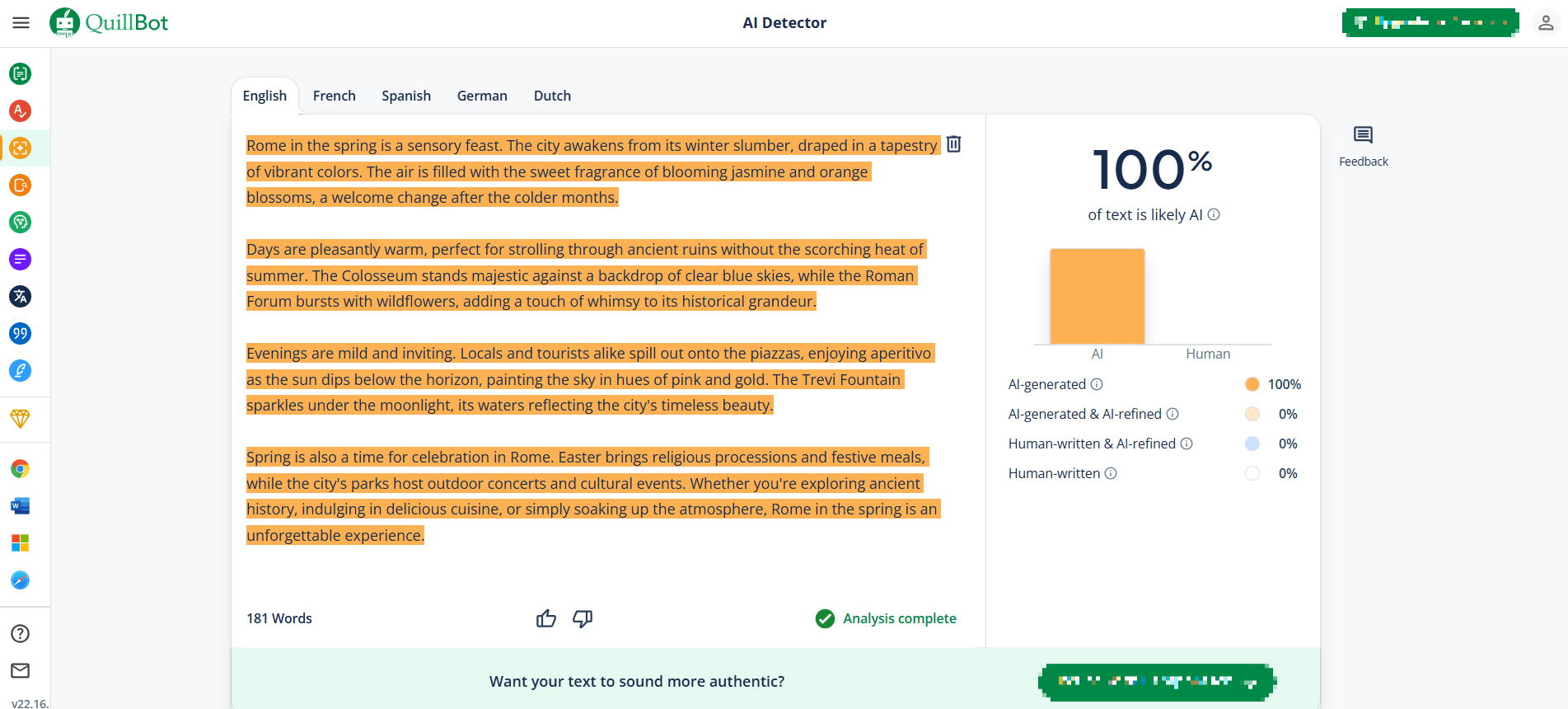The height and width of the screenshot is (709, 1568).
Task: Open QuillBot for Chrome extension icon
Action: pos(21,469)
